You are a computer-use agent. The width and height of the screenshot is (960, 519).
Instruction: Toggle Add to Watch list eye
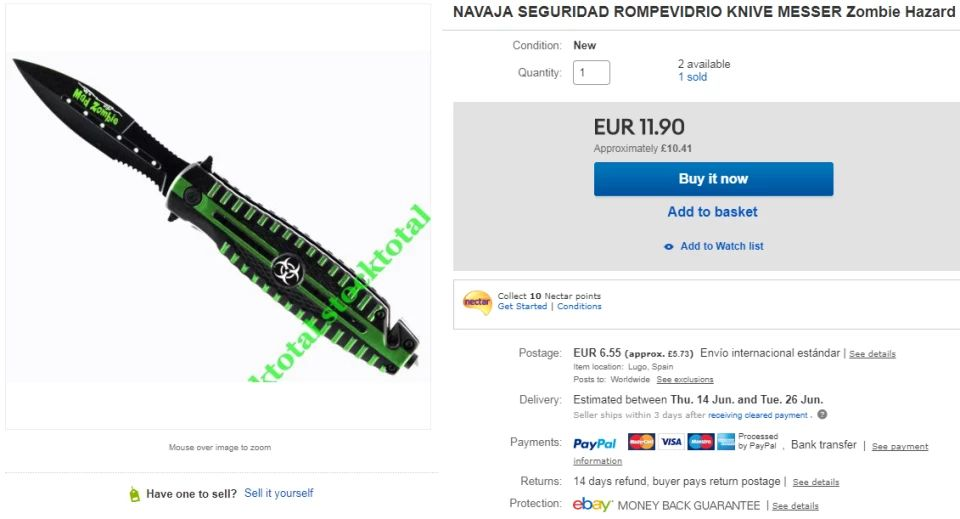point(669,247)
